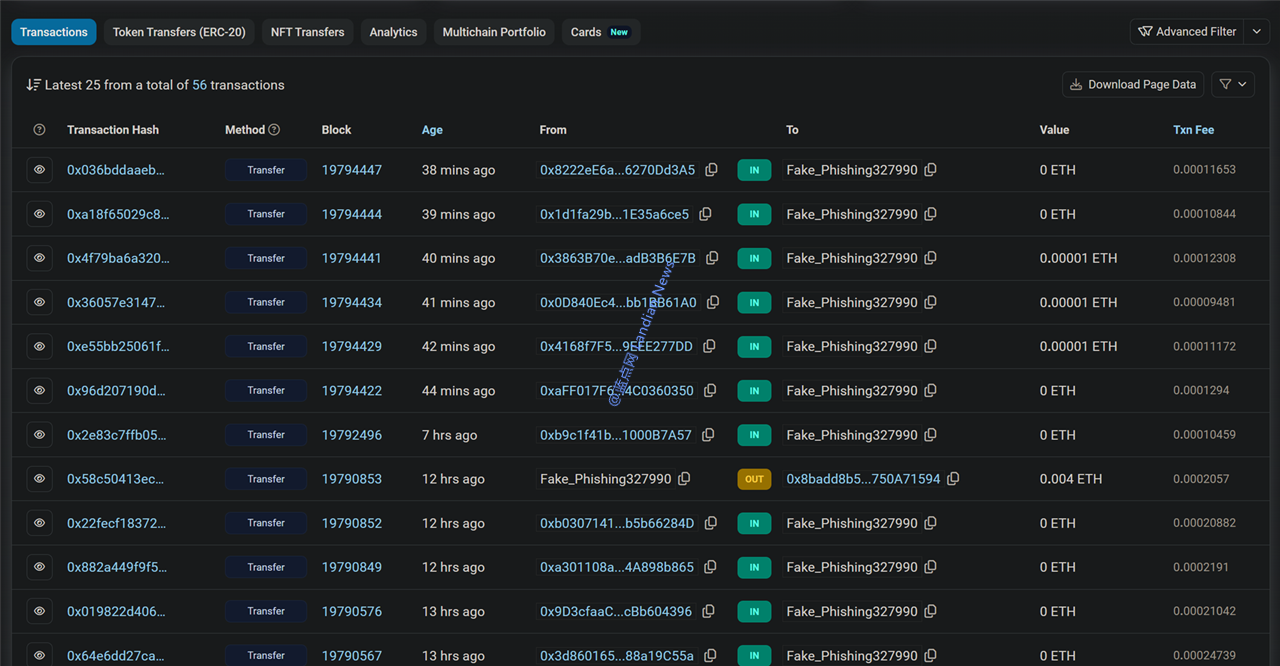Copy address 0xb0307141...b5b66284D

pos(711,523)
